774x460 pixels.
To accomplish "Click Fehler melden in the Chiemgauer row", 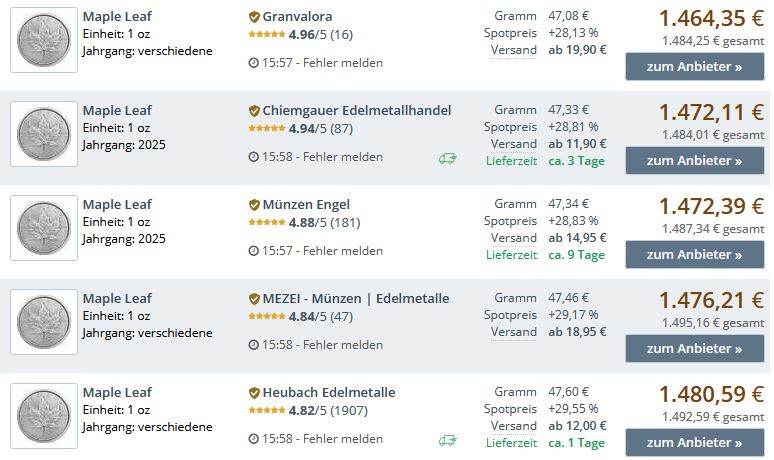I will (343, 157).
